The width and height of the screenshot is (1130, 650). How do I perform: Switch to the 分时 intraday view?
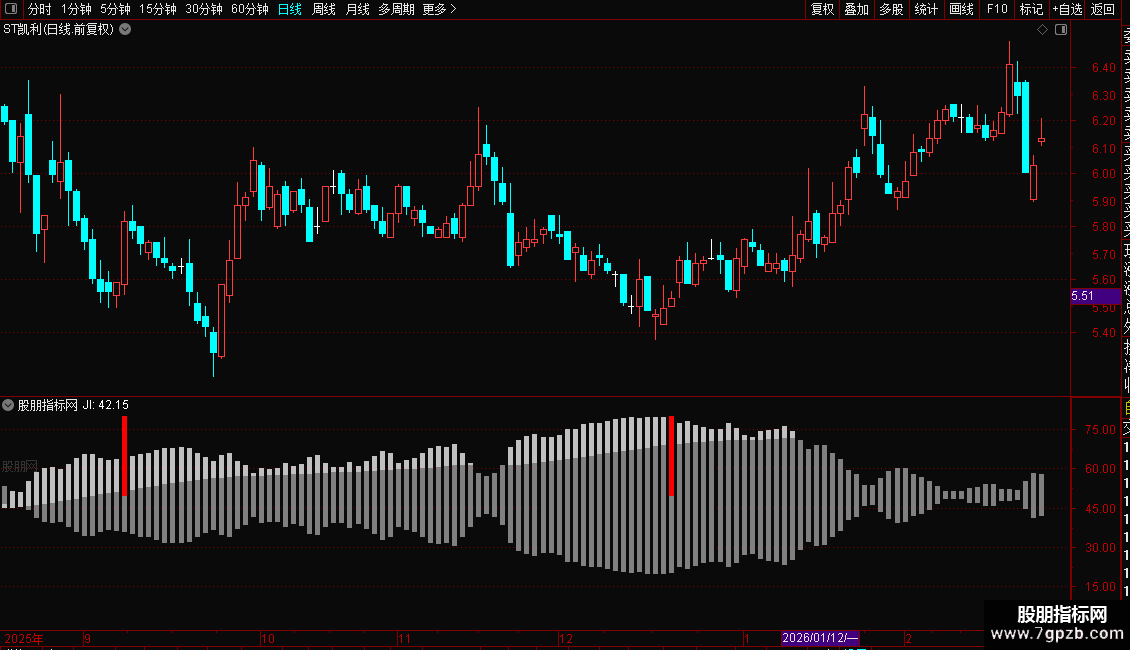pos(40,9)
